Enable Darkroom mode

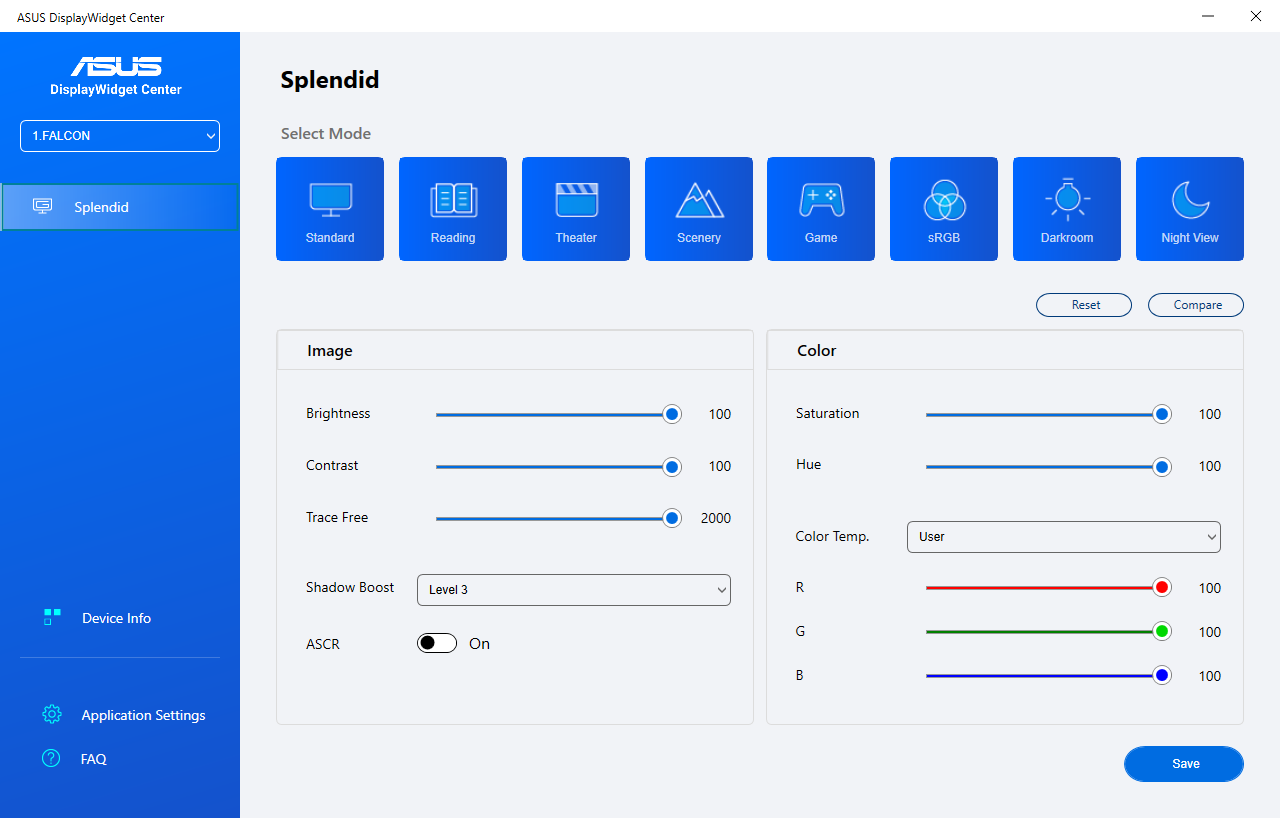(x=1067, y=209)
